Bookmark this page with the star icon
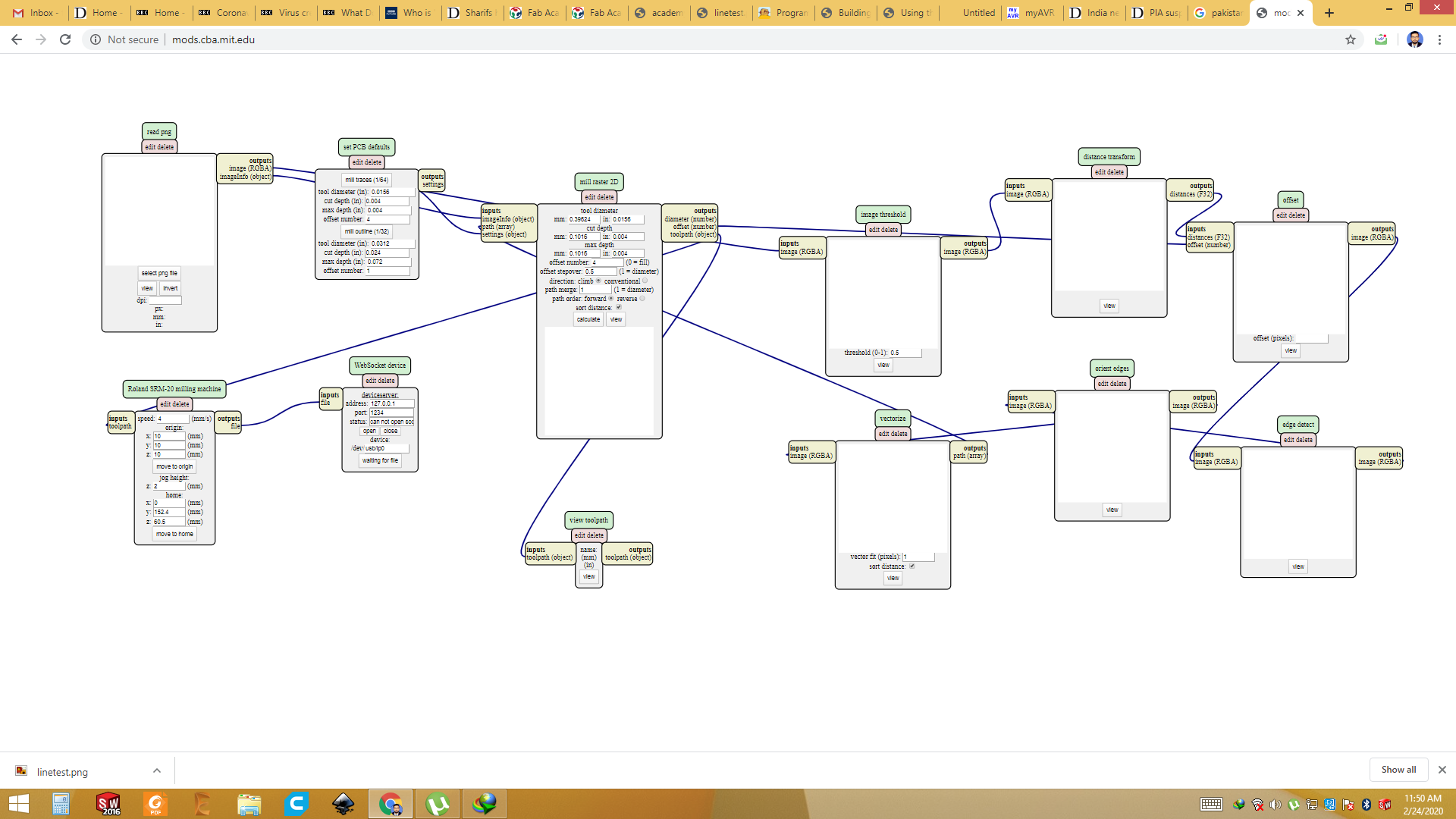 click(x=1351, y=39)
